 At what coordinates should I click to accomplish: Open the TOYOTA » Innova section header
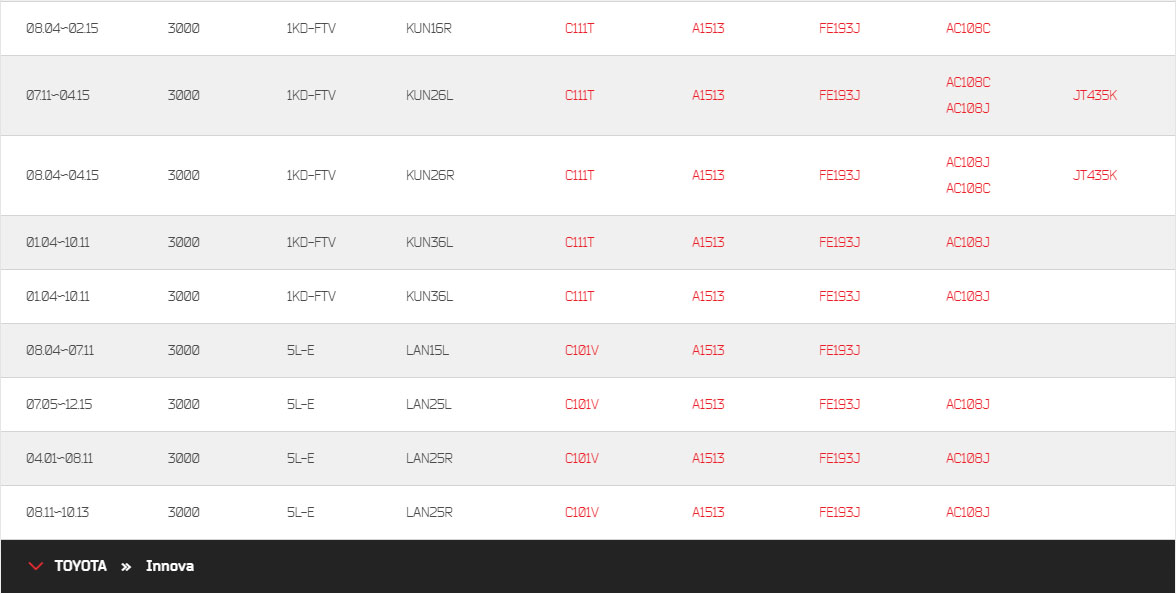(x=588, y=566)
